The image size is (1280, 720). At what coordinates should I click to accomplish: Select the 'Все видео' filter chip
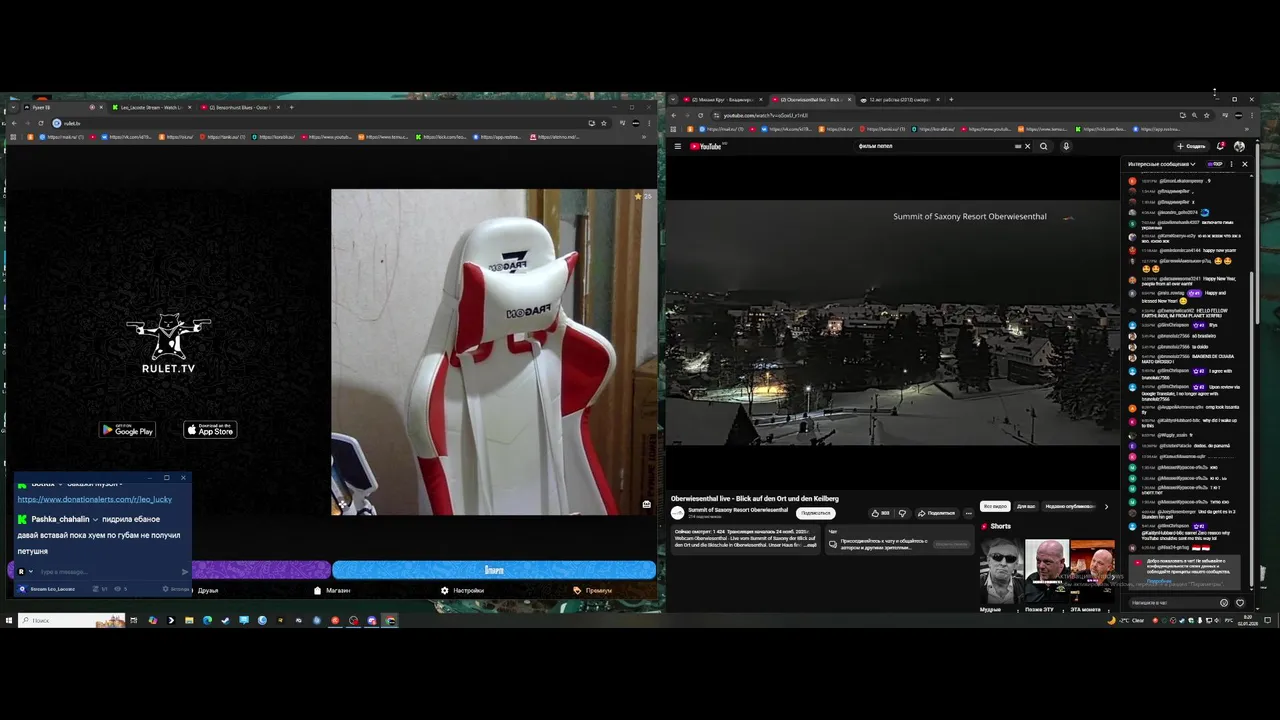tap(994, 506)
